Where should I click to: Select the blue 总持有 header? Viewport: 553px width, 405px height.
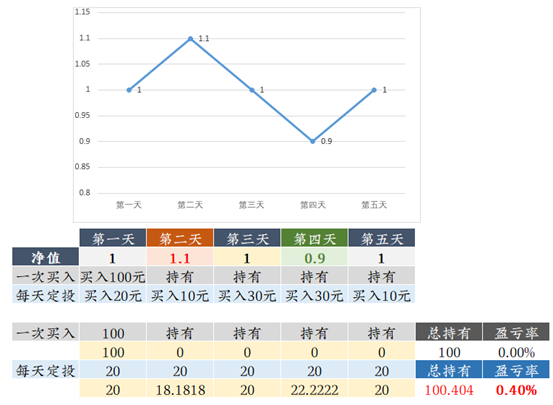[x=449, y=370]
